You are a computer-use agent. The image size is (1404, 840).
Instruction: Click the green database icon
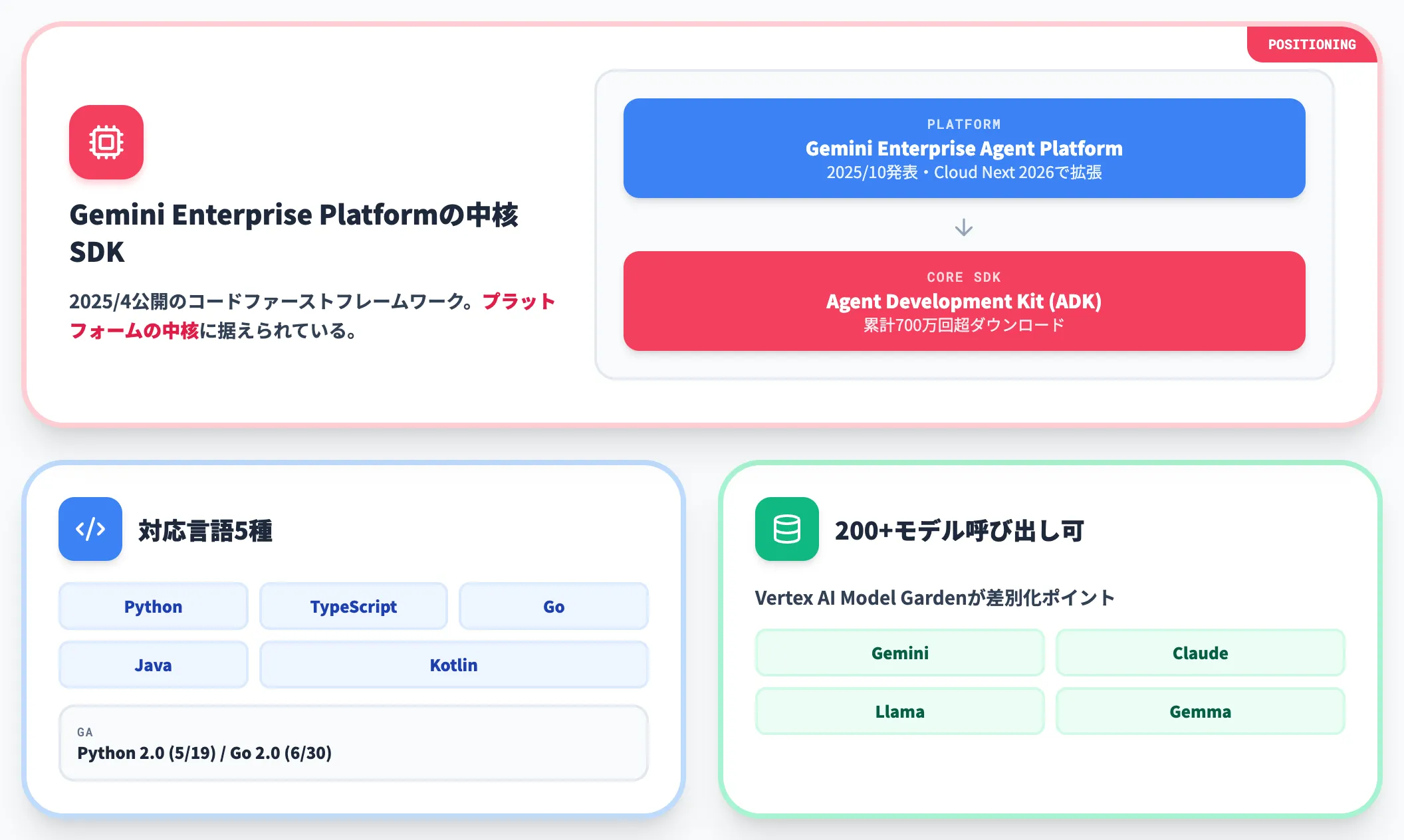pos(787,529)
